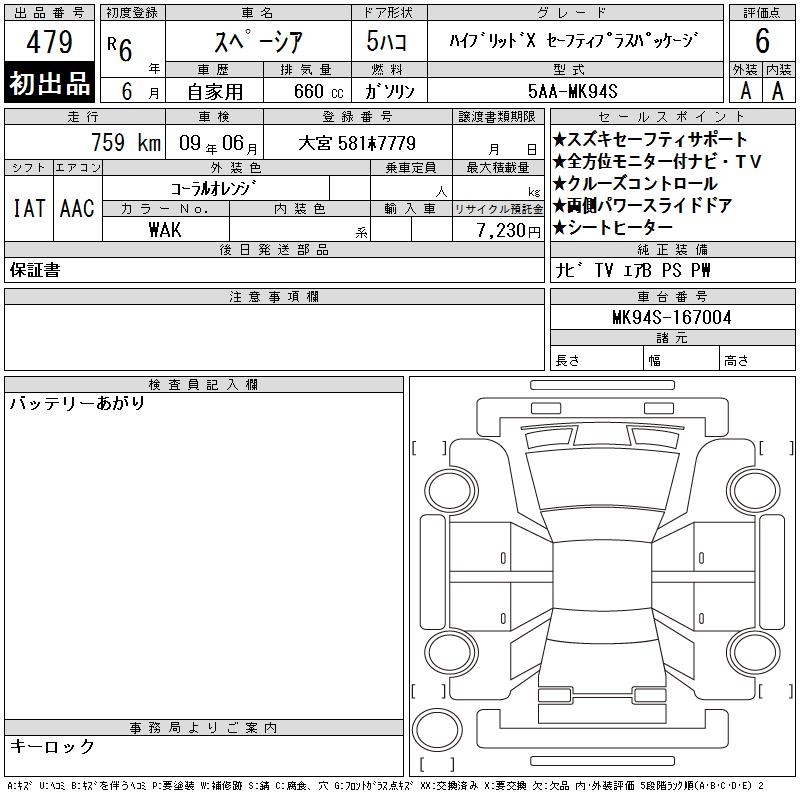Screen dimensions: 800x800
Task: Click the fuel value ガソリン
Action: pyautogui.click(x=389, y=91)
